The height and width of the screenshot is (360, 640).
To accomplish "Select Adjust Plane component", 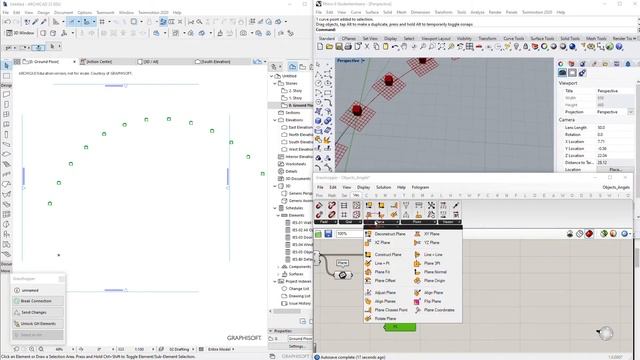I will click(381, 292).
